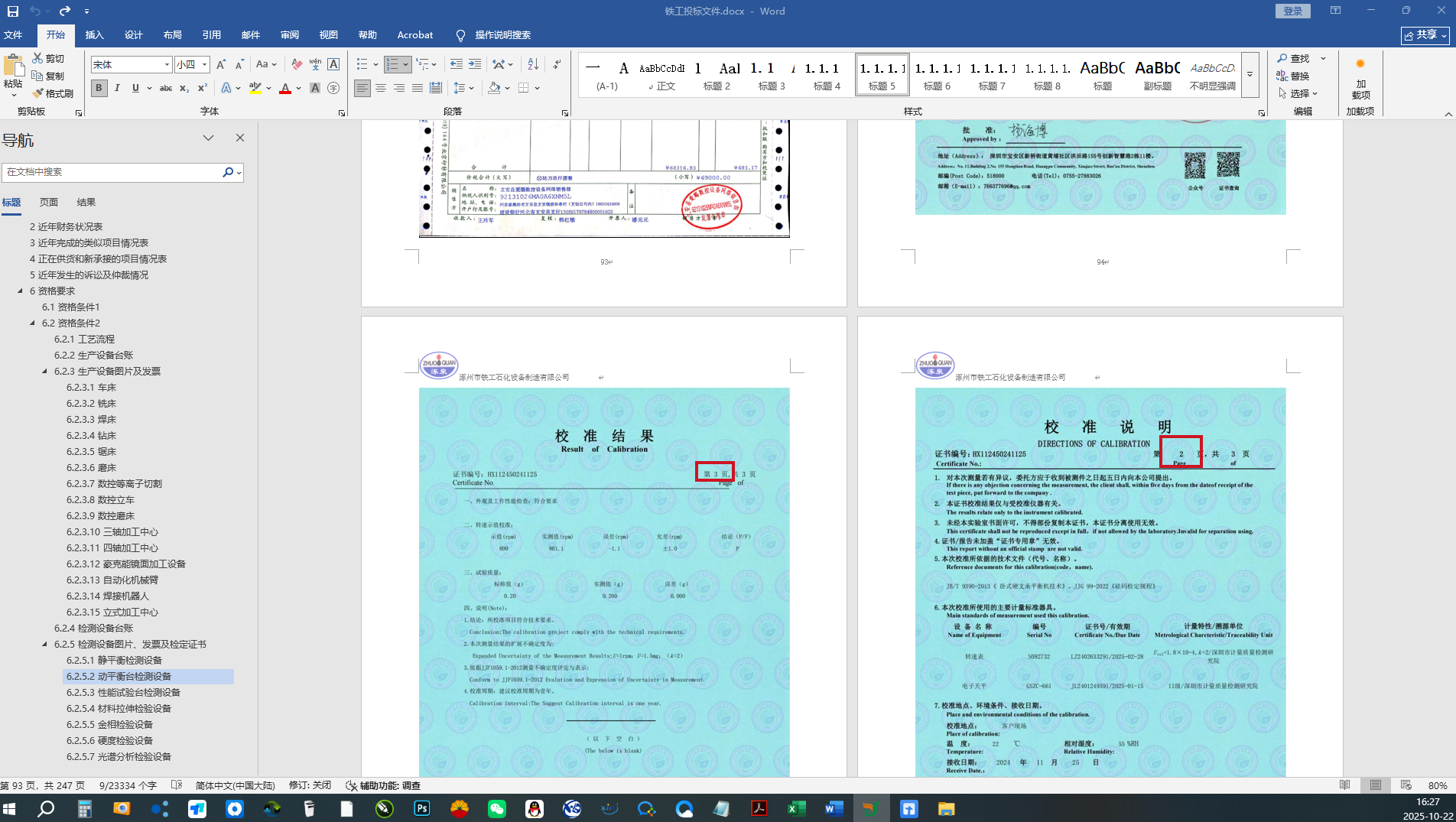Toggle right alignment button
This screenshot has height=822, width=1456.
pos(399,88)
